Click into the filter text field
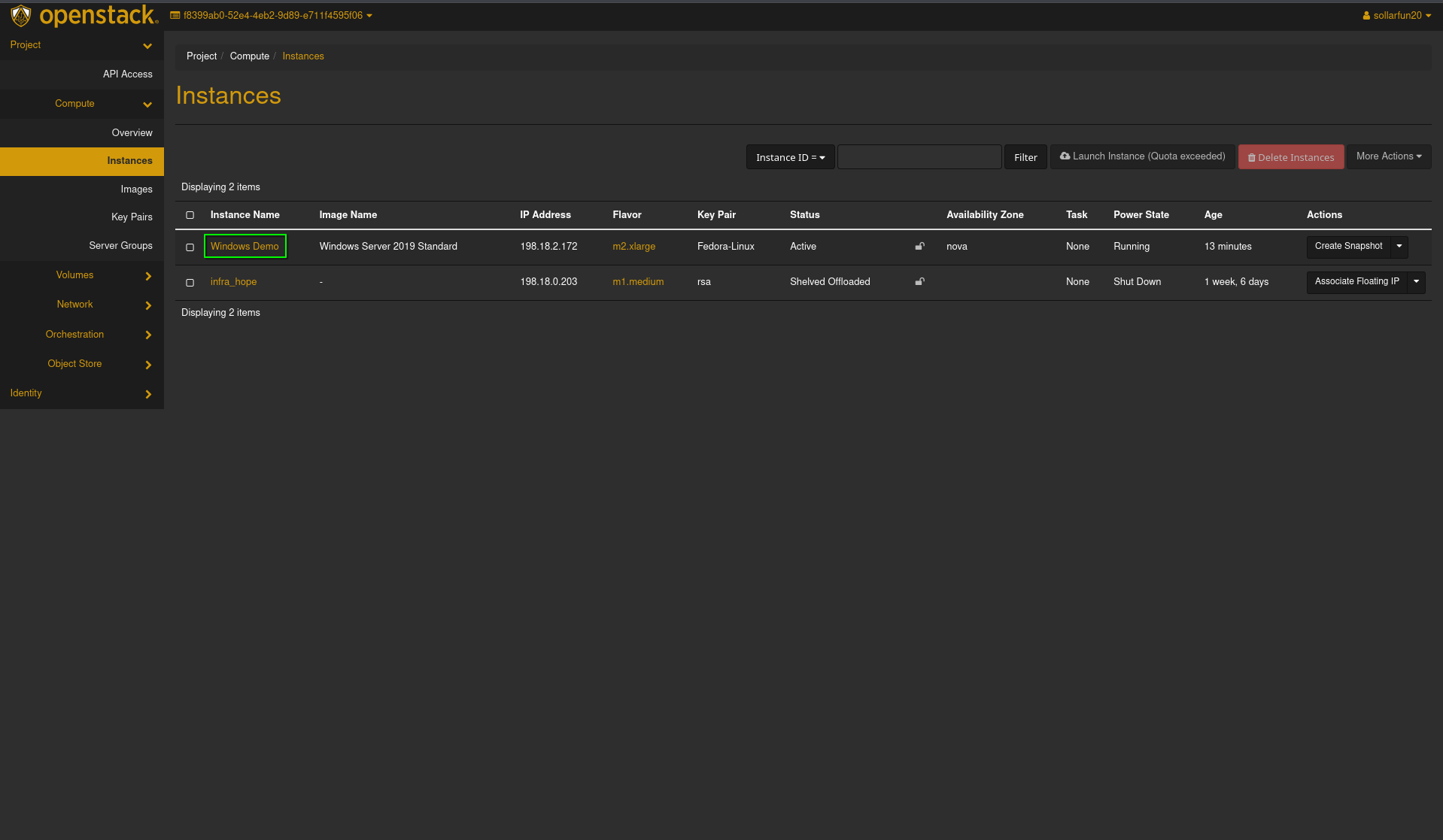 point(919,157)
